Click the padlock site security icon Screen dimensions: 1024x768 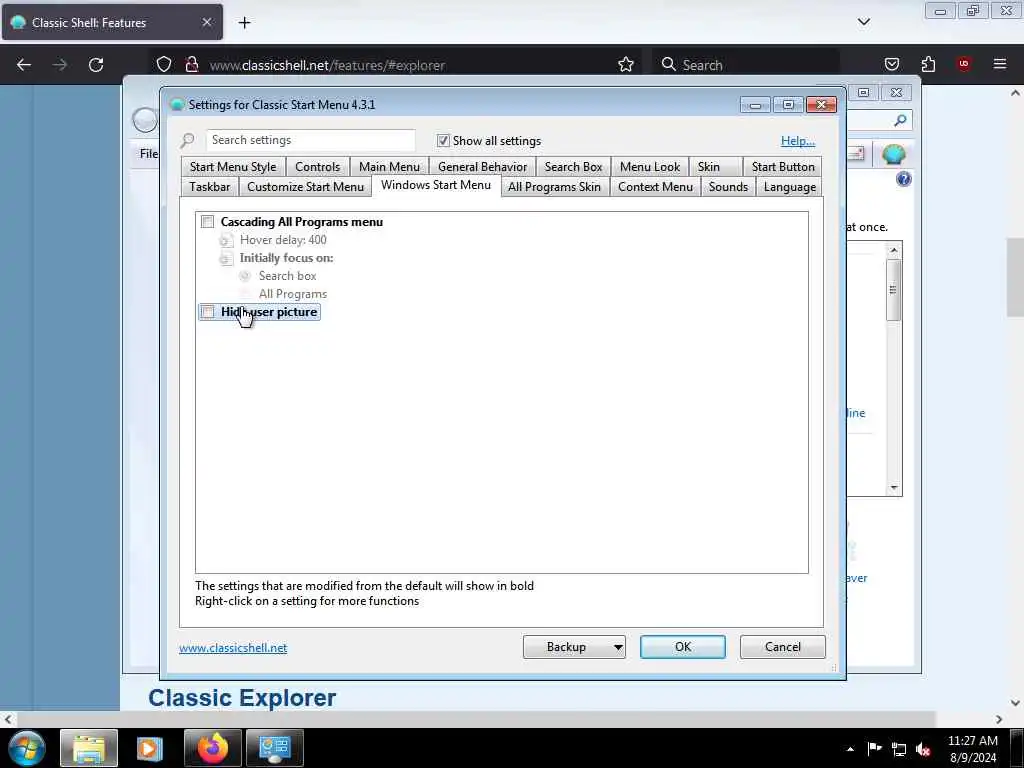click(x=191, y=65)
